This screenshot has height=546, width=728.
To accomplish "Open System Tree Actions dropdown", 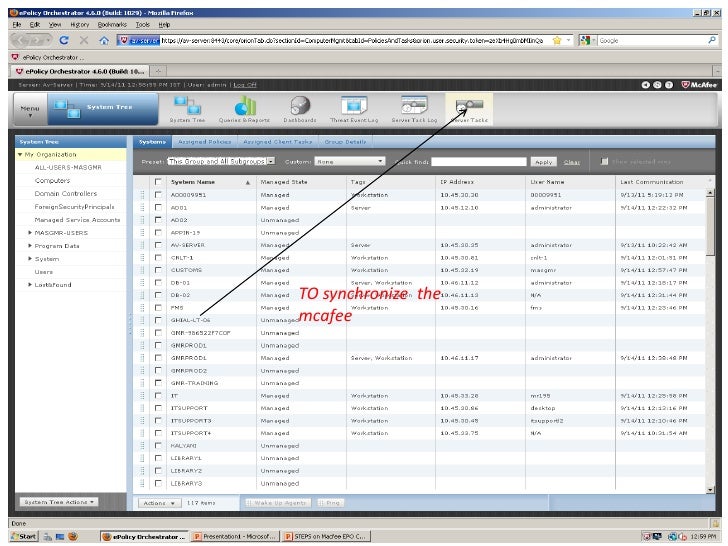I will click(59, 502).
